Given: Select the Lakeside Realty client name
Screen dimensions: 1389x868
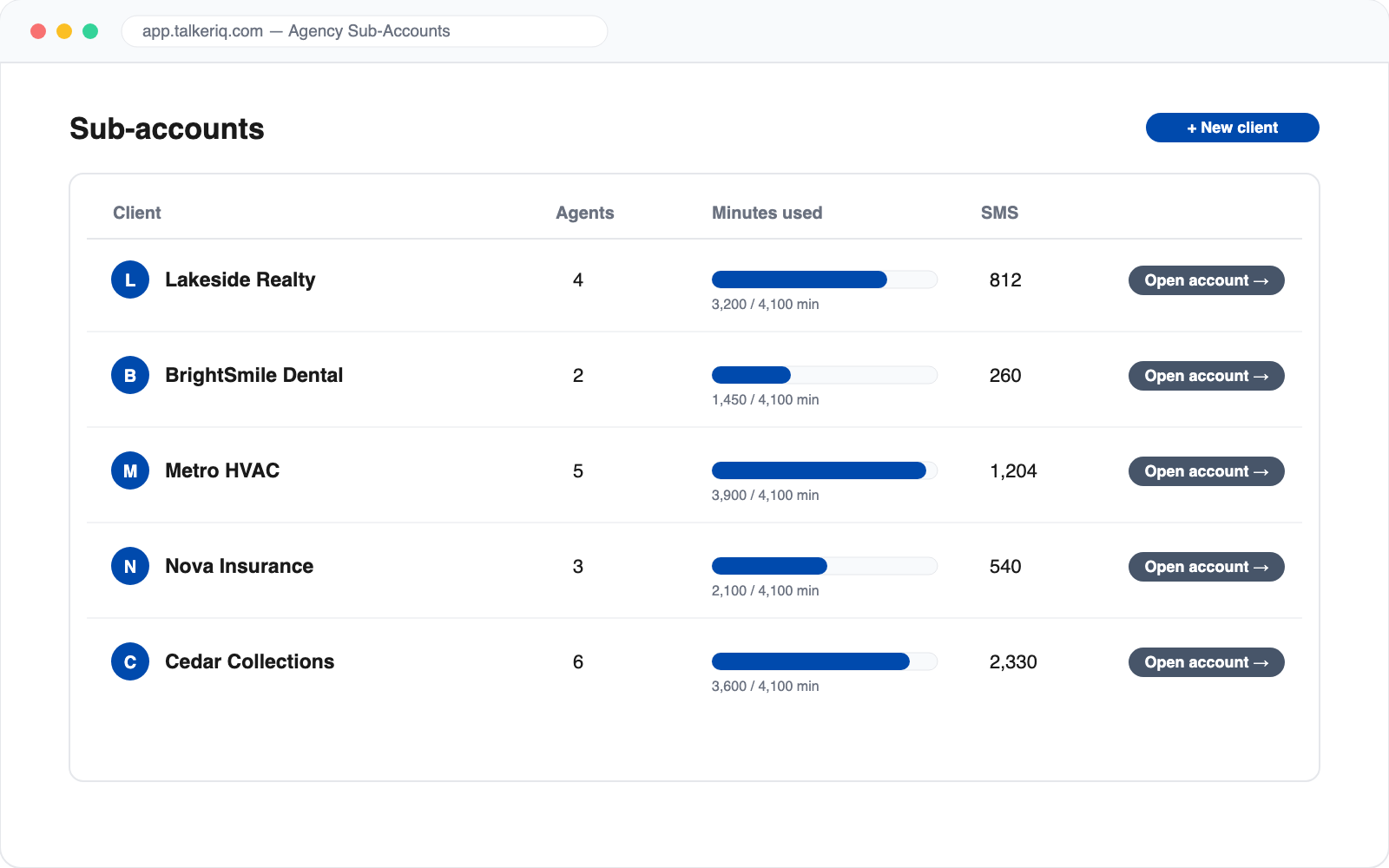Looking at the screenshot, I should pyautogui.click(x=240, y=279).
